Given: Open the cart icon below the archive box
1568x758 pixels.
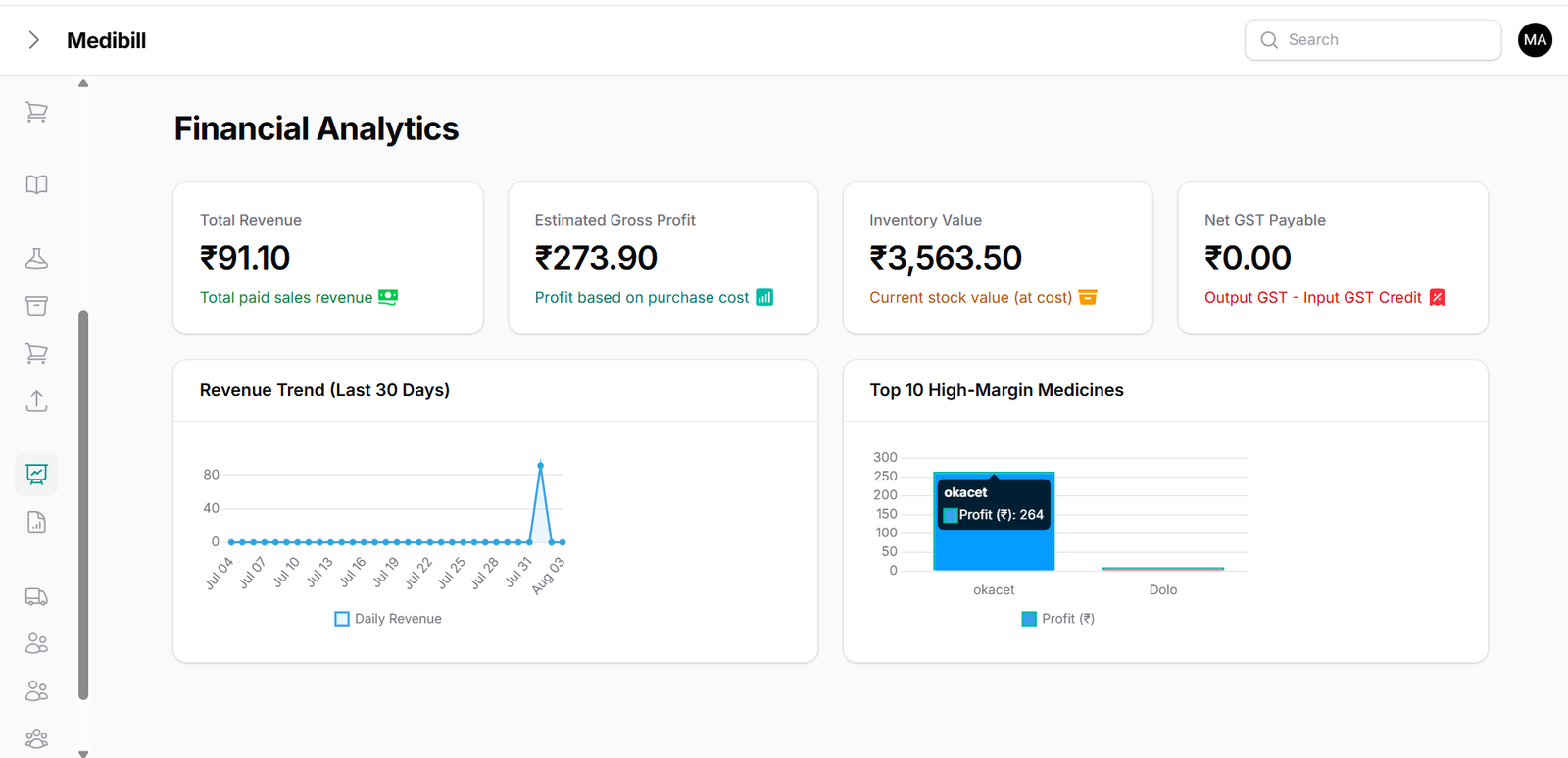Looking at the screenshot, I should coord(36,353).
